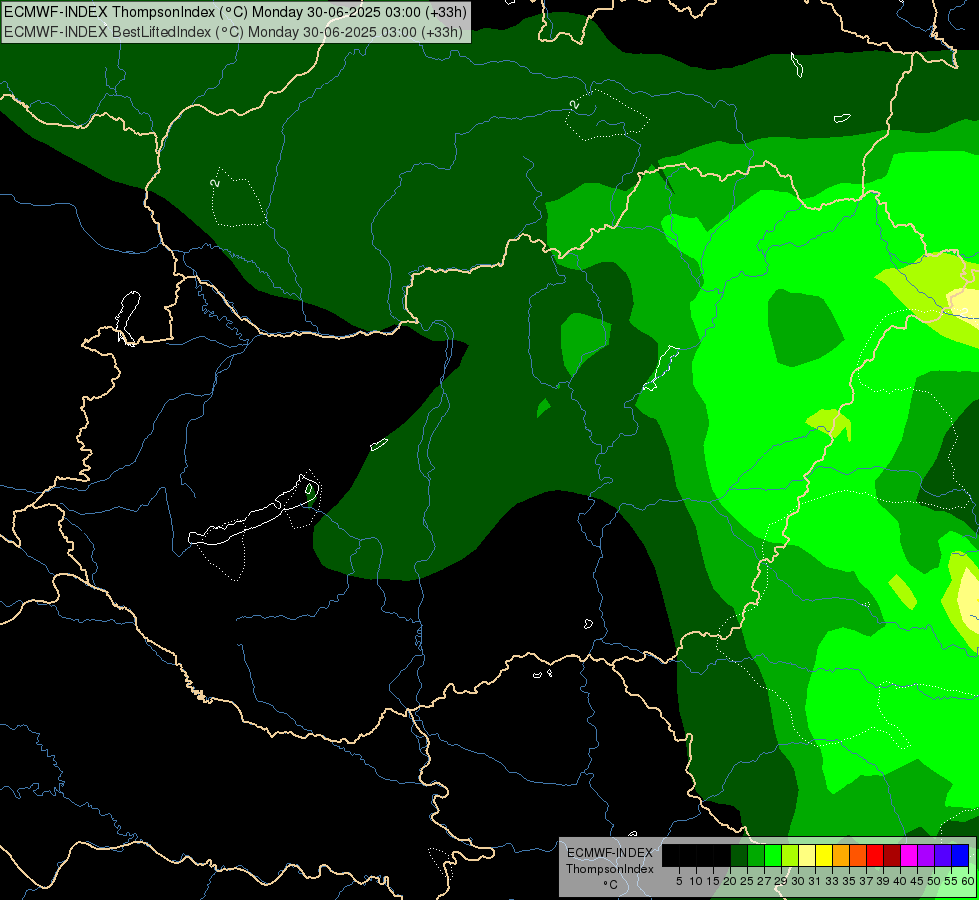979x900 pixels.
Task: Click the legend tick label 50
Action: (x=935, y=881)
